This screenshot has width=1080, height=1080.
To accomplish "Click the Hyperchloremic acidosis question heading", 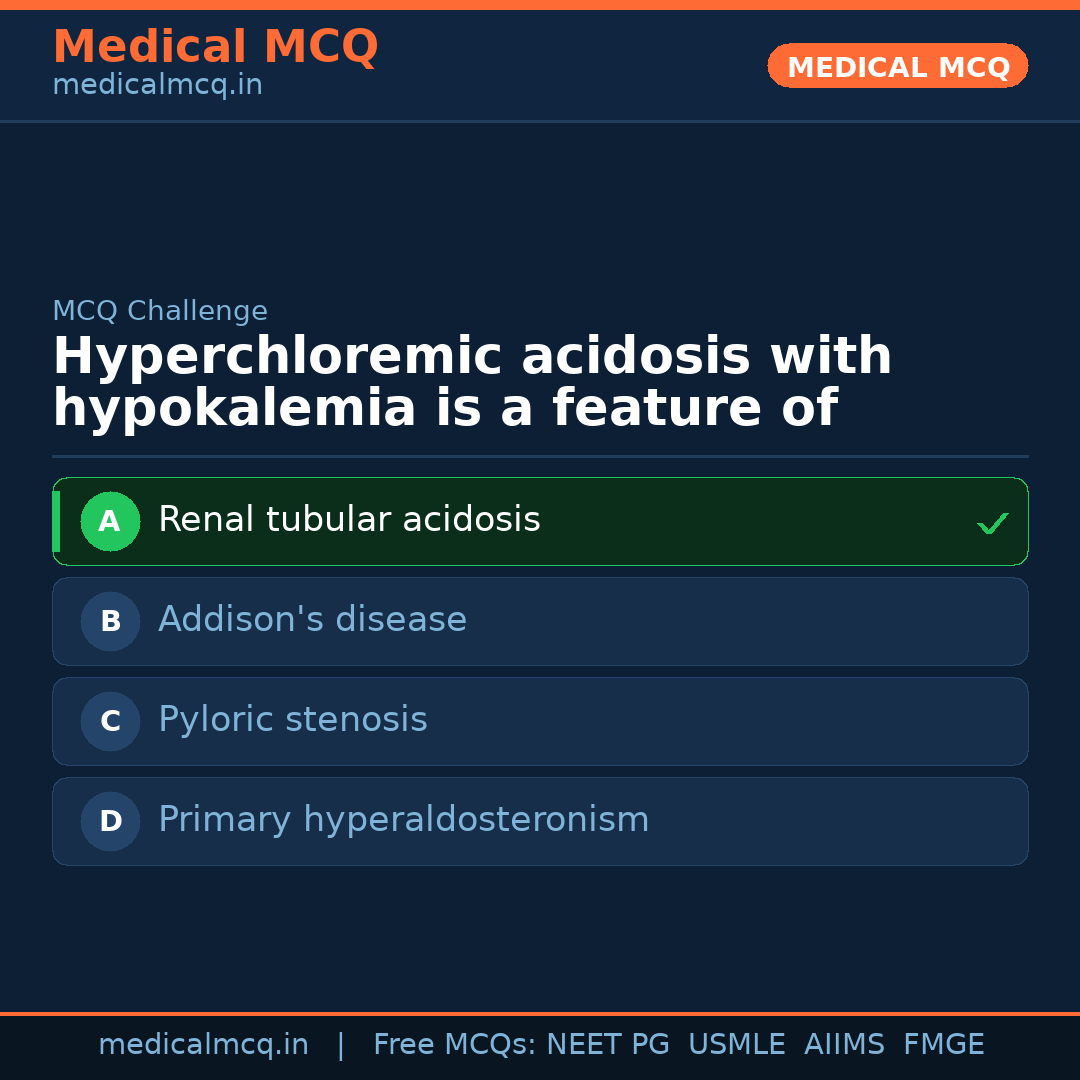I will point(471,383).
